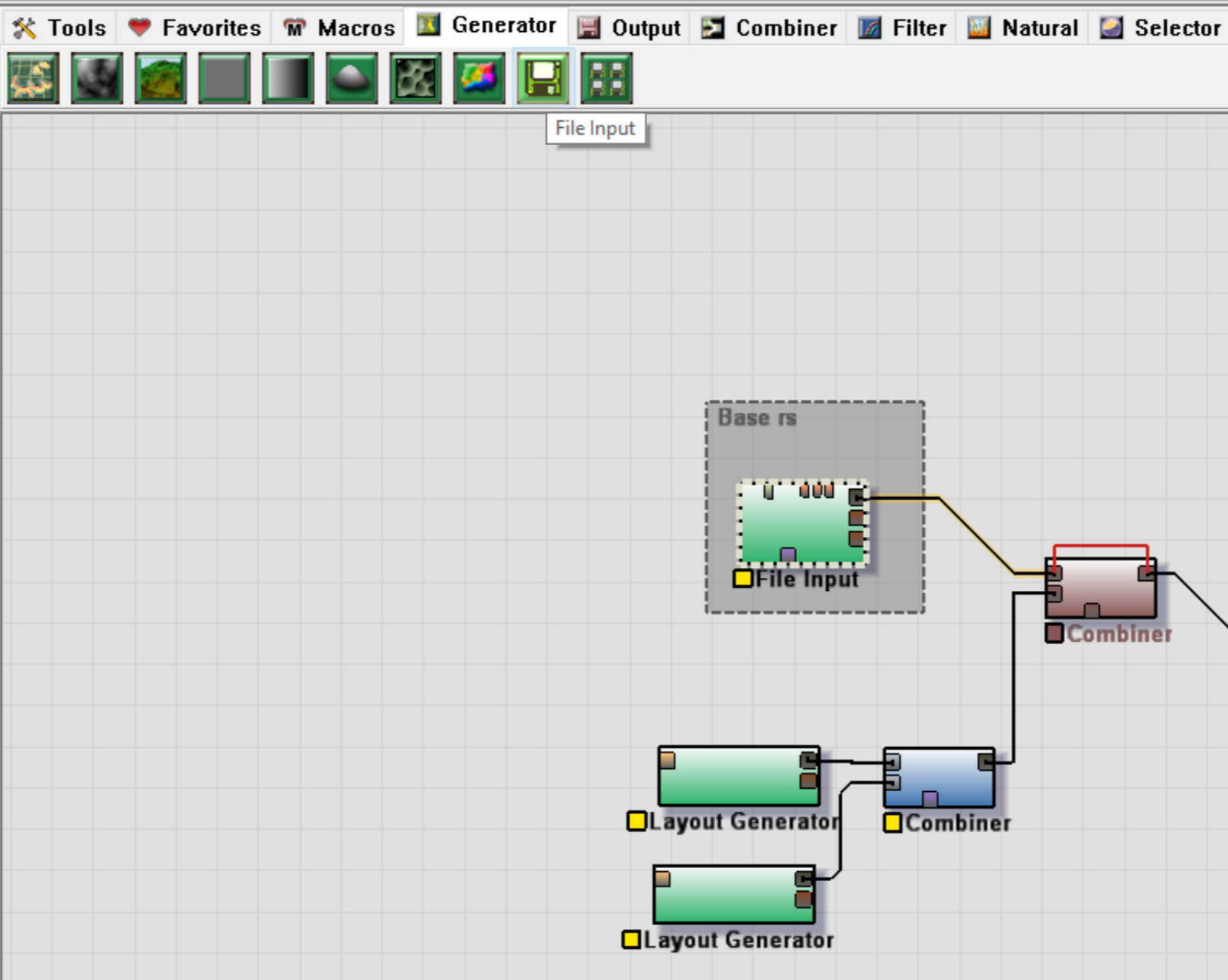Image resolution: width=1228 pixels, height=980 pixels.
Task: Pick the gray cloudy noise generator icon
Action: (x=97, y=78)
